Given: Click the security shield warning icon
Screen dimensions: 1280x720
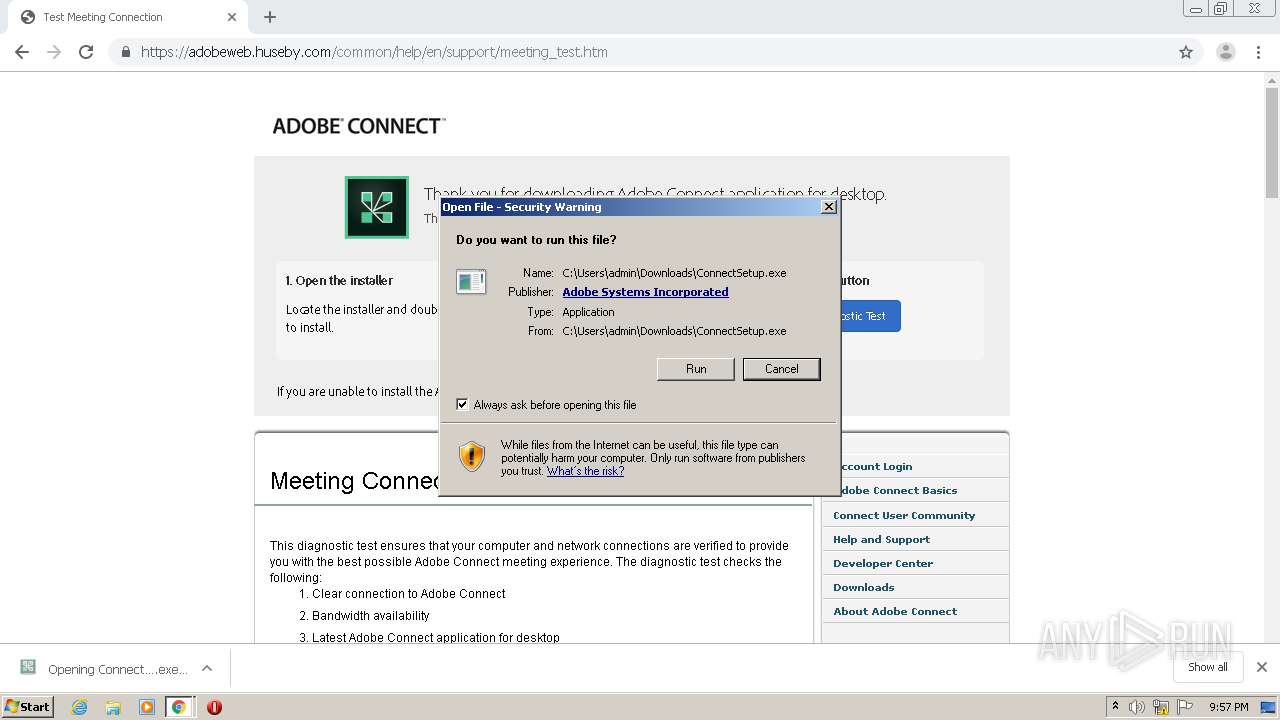Looking at the screenshot, I should (472, 456).
